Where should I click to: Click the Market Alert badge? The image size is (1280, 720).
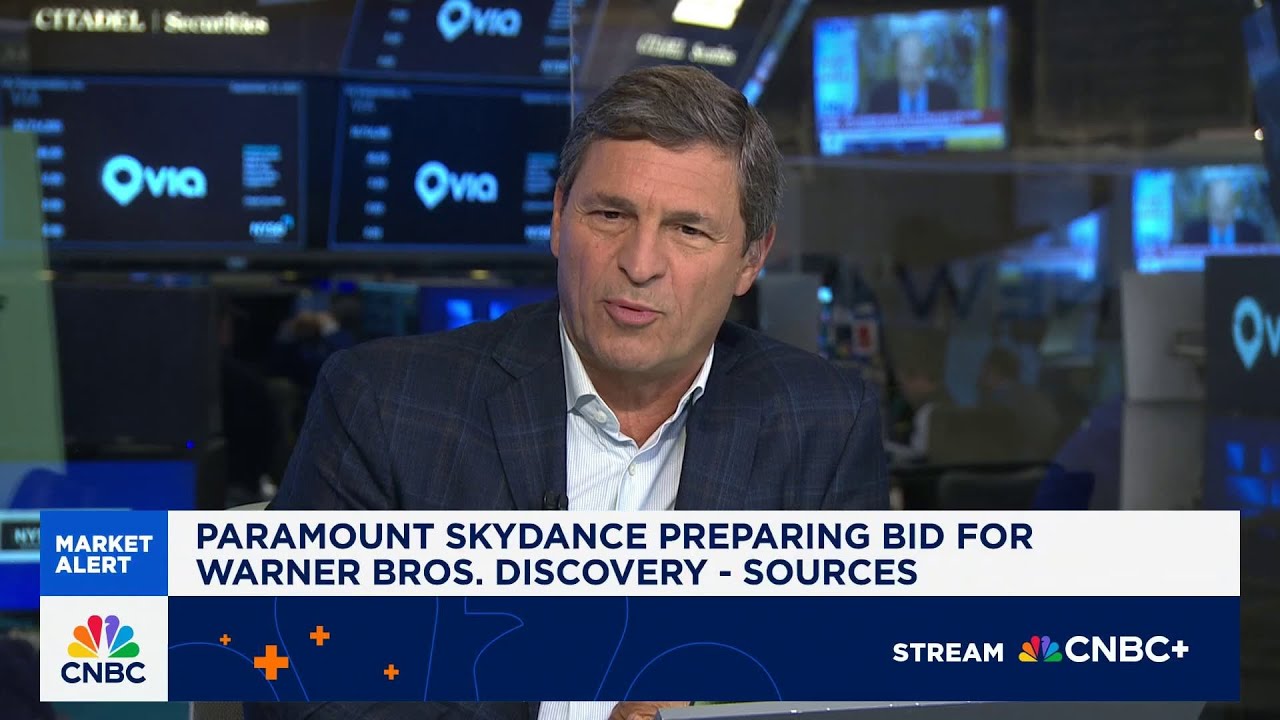coord(104,554)
